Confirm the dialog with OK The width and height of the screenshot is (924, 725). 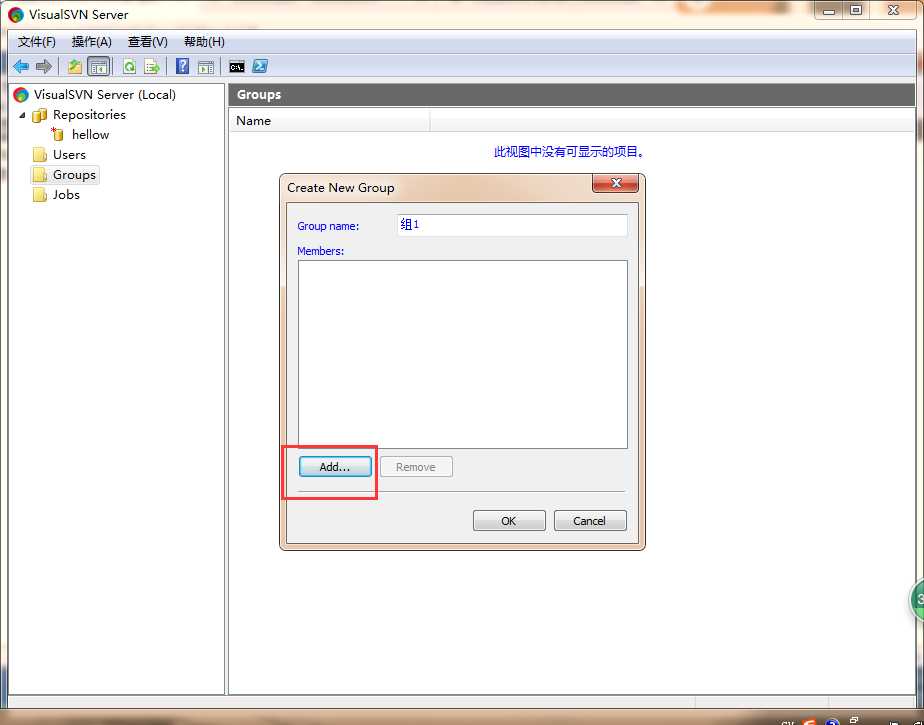(509, 521)
